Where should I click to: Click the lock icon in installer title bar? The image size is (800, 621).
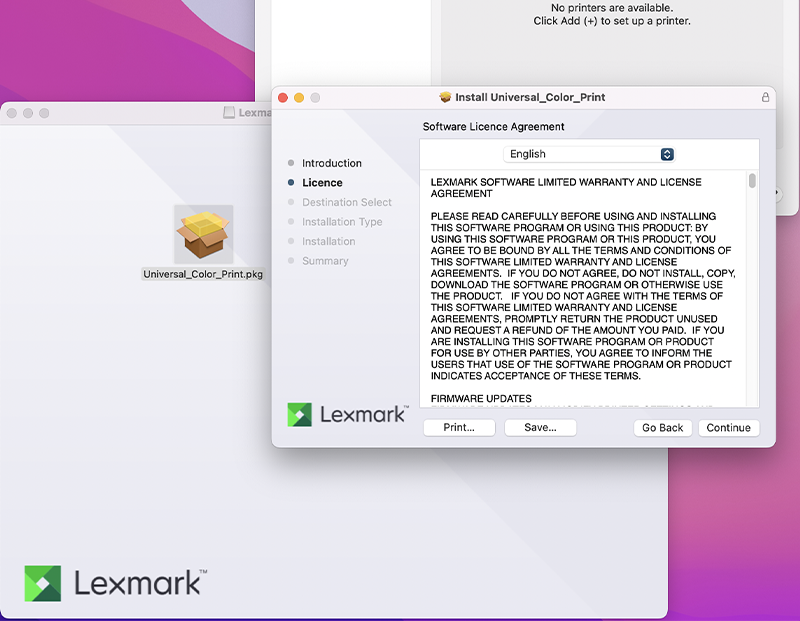click(x=765, y=97)
